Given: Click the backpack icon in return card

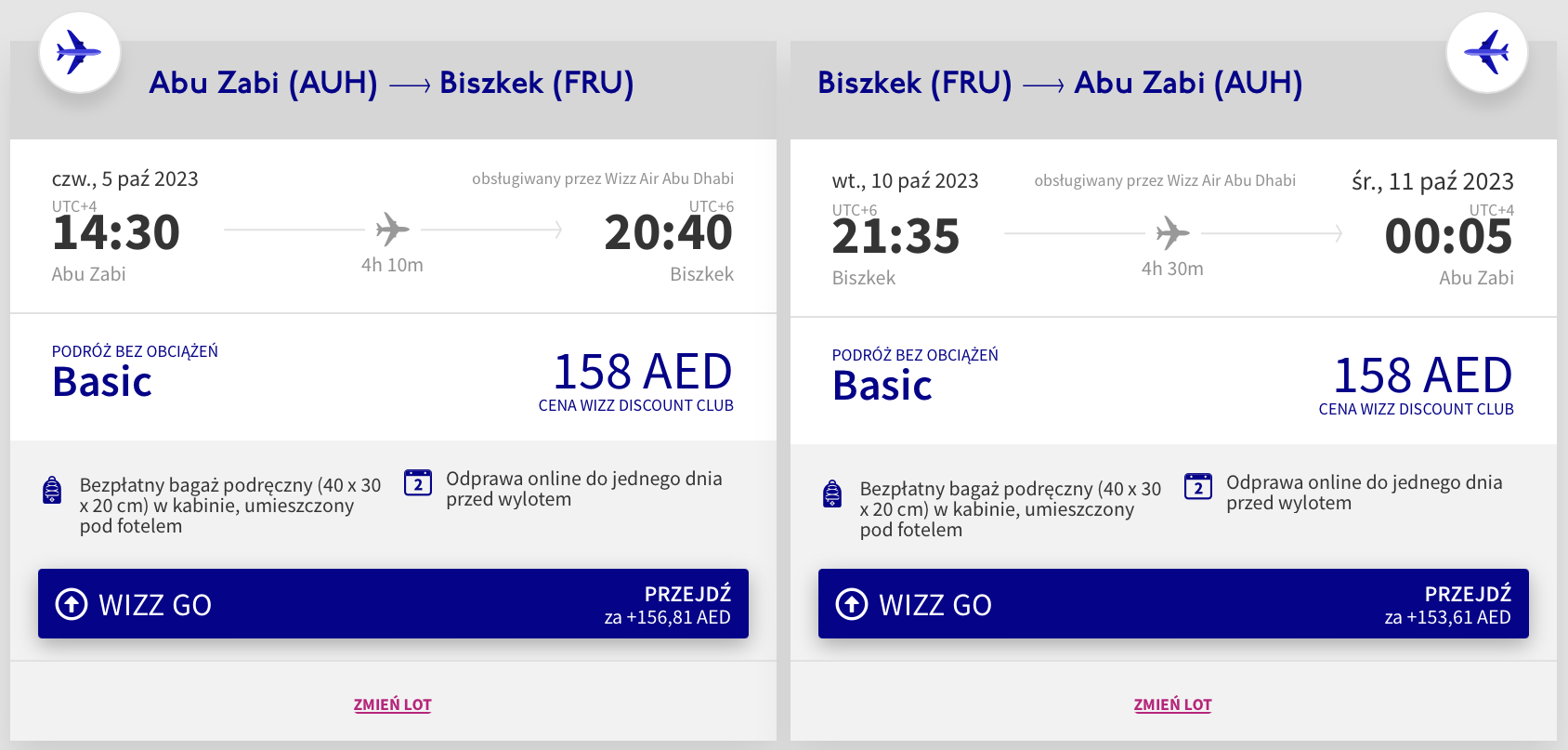Looking at the screenshot, I should 833,493.
